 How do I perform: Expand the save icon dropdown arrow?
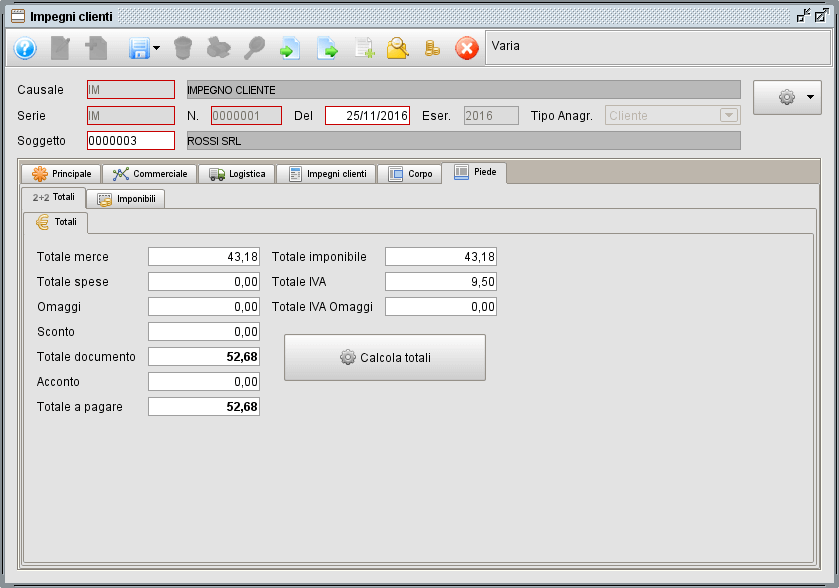pyautogui.click(x=157, y=49)
